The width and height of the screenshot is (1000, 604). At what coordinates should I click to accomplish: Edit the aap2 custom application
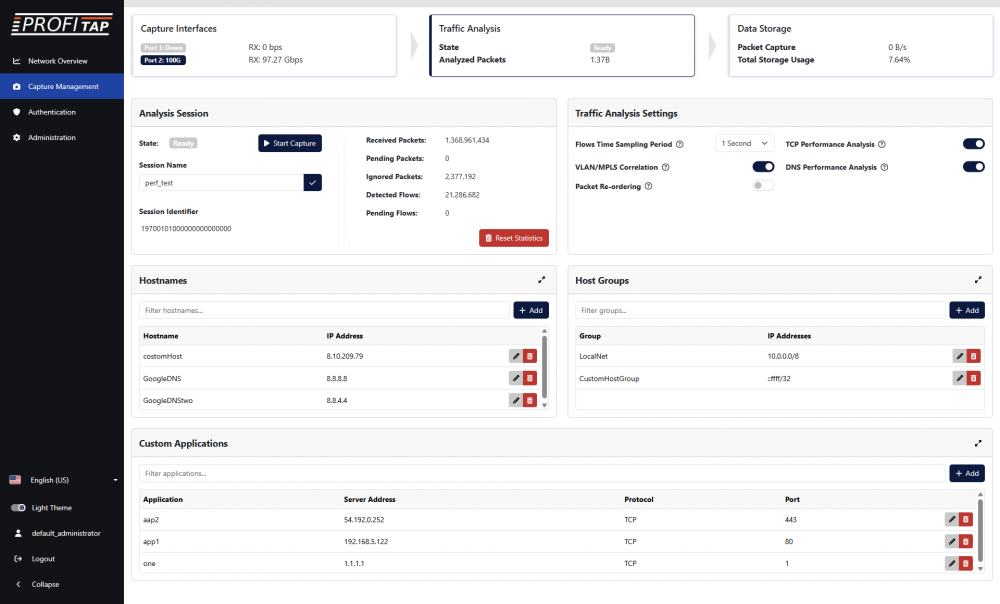click(x=951, y=519)
